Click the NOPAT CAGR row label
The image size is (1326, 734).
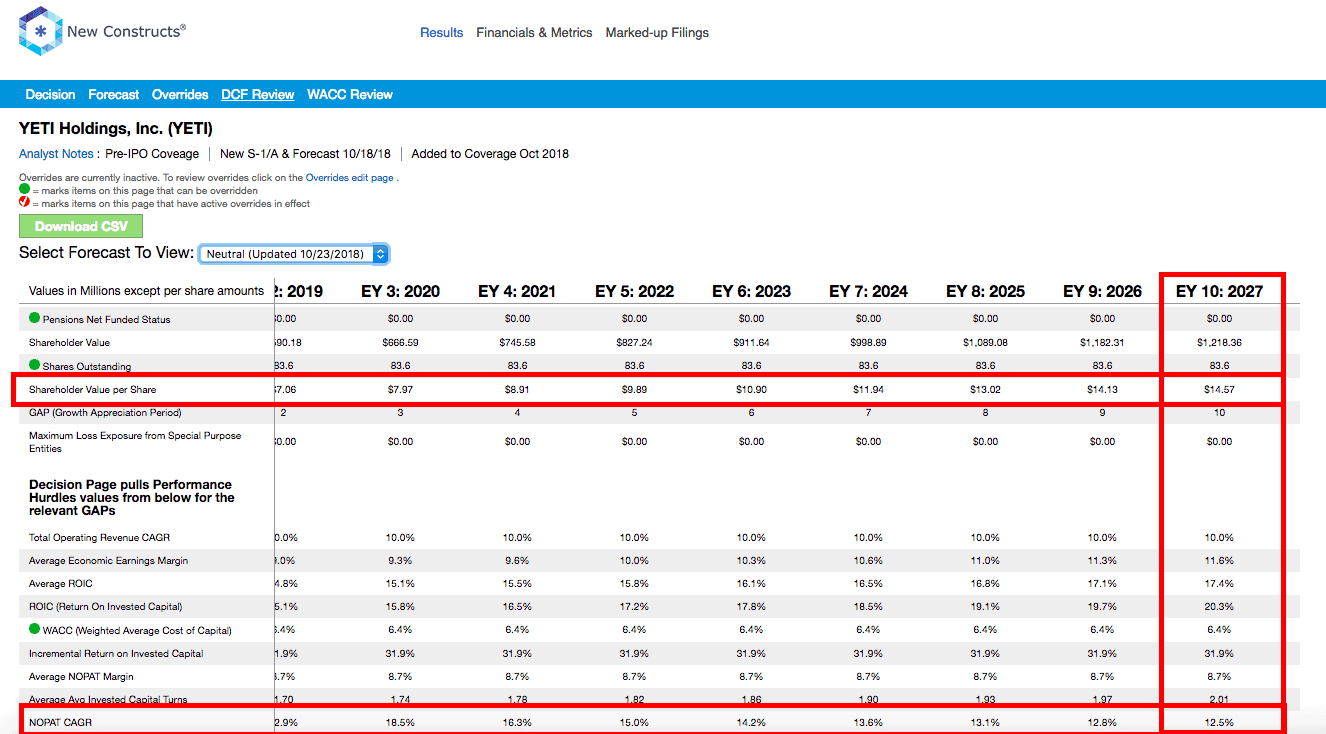pos(60,722)
